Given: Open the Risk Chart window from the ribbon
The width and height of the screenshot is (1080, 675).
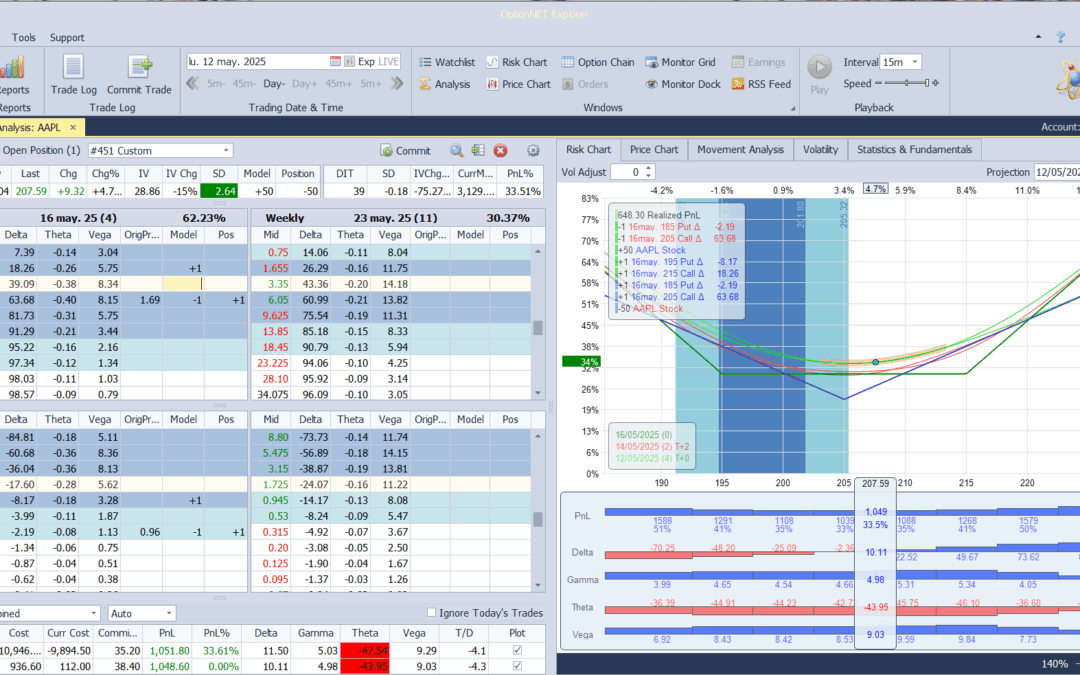Looking at the screenshot, I should tap(517, 61).
